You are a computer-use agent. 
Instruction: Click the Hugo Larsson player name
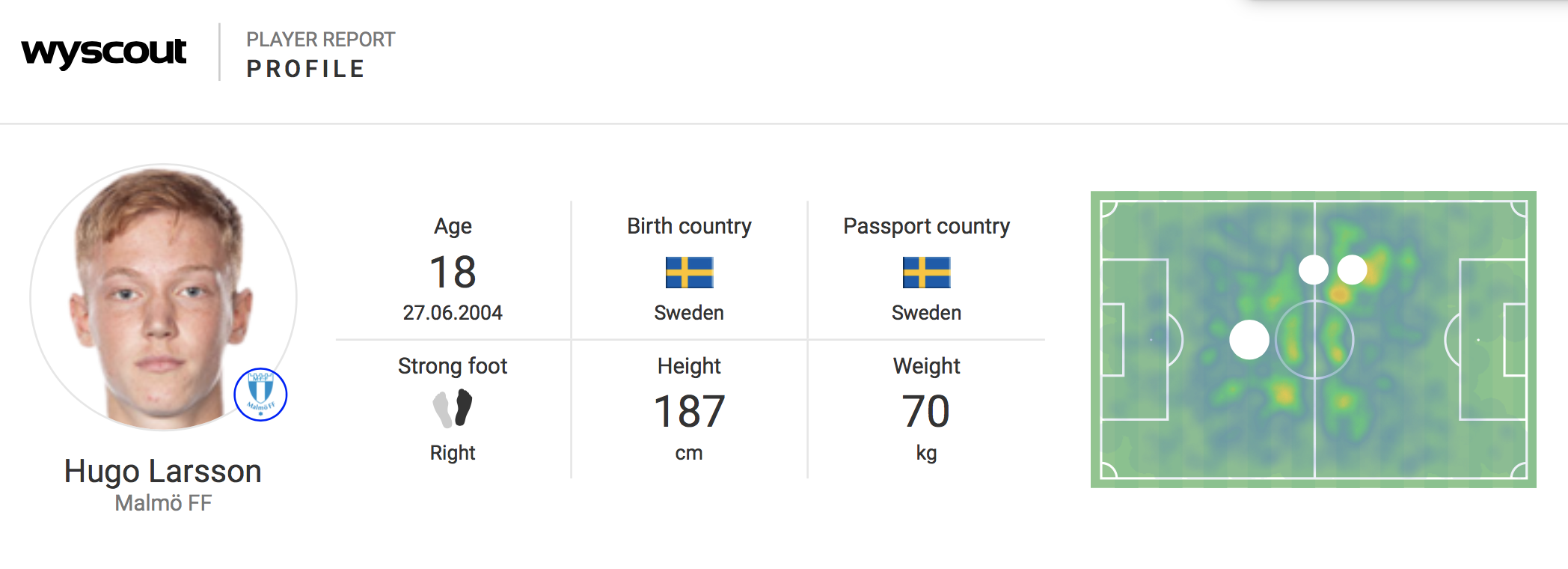(163, 472)
